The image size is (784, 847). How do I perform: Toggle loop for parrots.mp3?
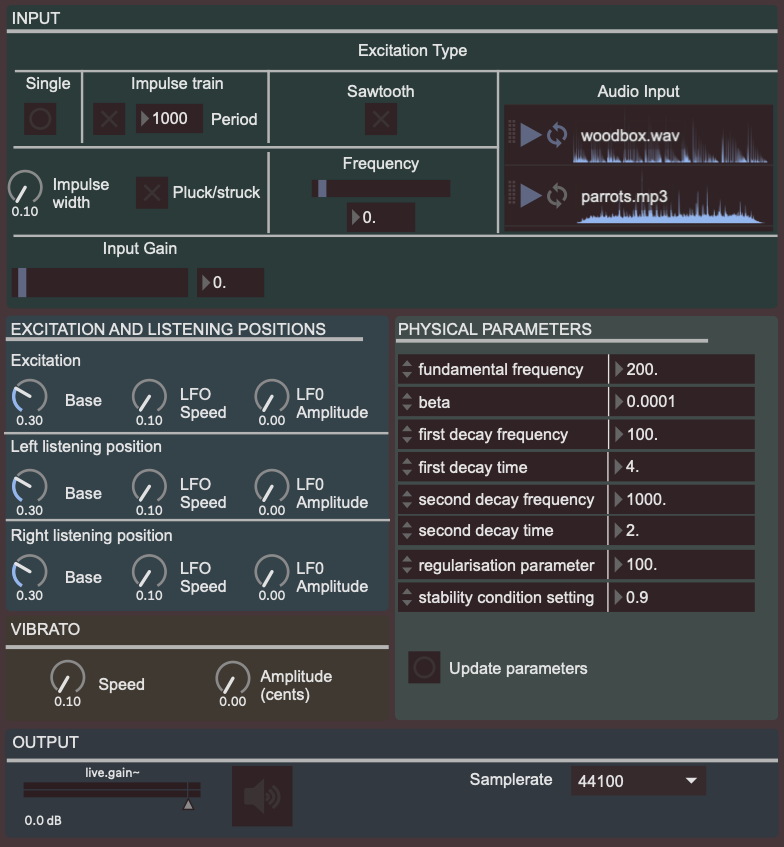coord(557,196)
